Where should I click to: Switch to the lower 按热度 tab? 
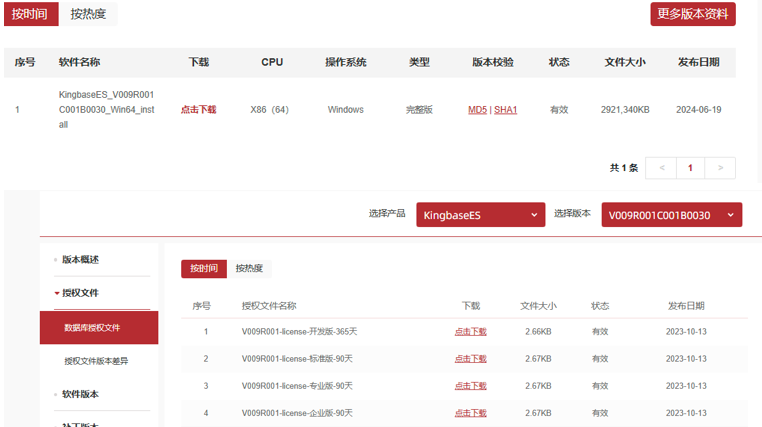[249, 268]
